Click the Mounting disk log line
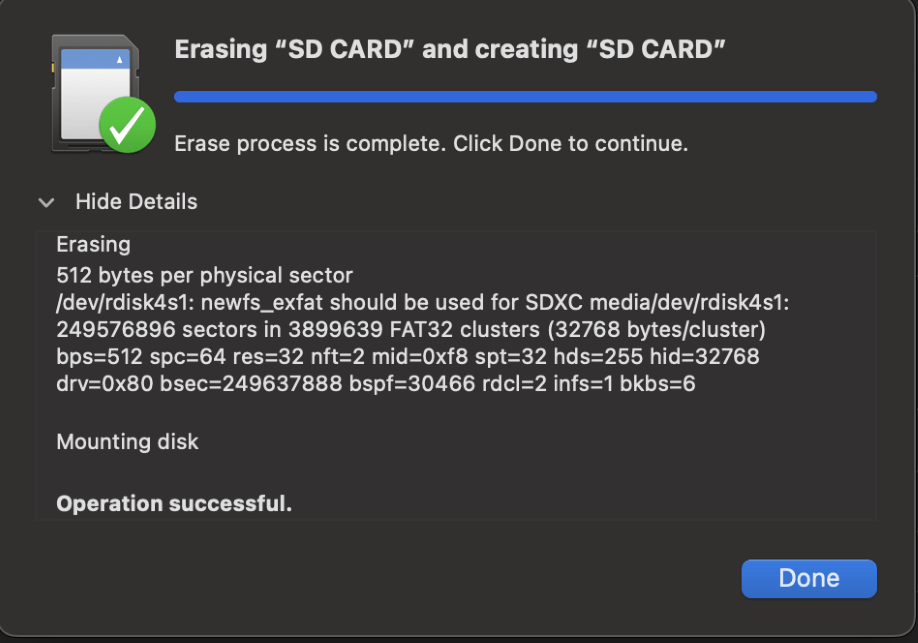918x643 pixels. tap(127, 442)
